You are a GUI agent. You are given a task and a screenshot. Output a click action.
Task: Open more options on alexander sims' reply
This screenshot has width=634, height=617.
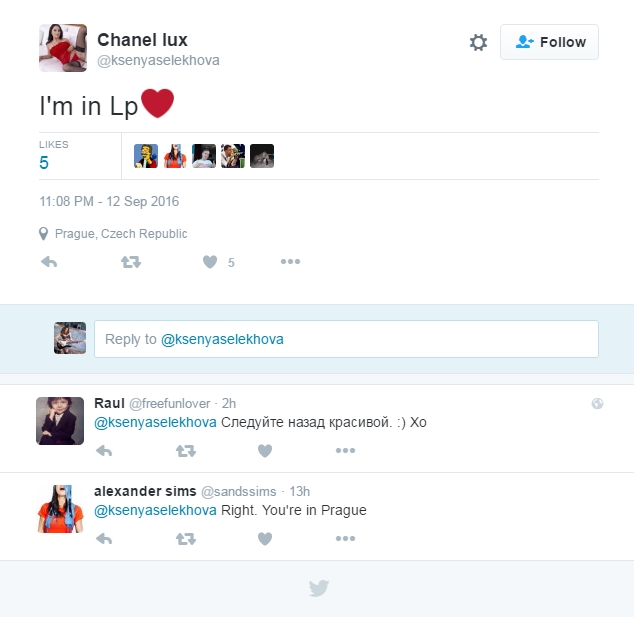(345, 539)
